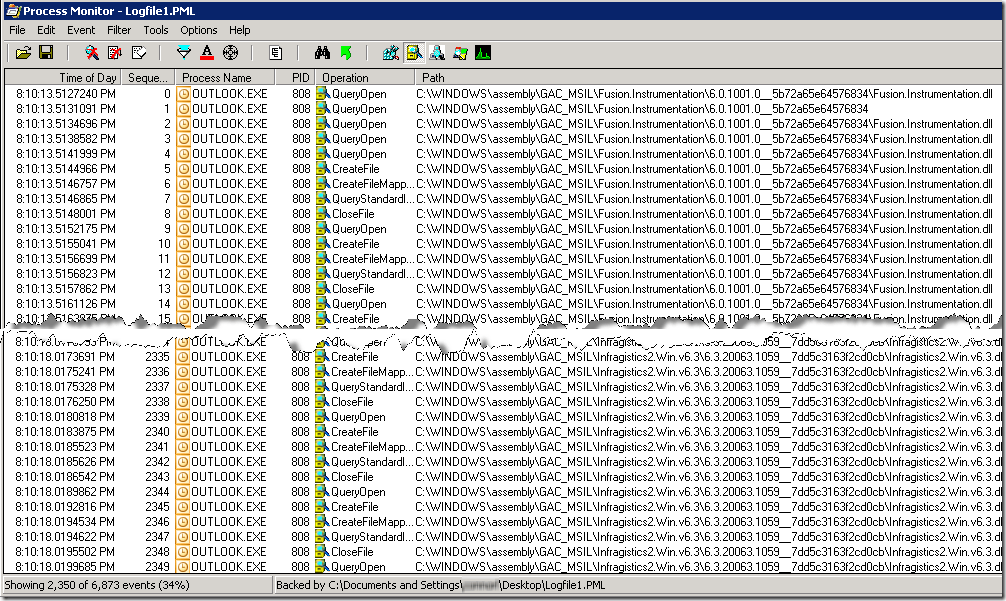
Task: Save the current capture
Action: [45, 53]
